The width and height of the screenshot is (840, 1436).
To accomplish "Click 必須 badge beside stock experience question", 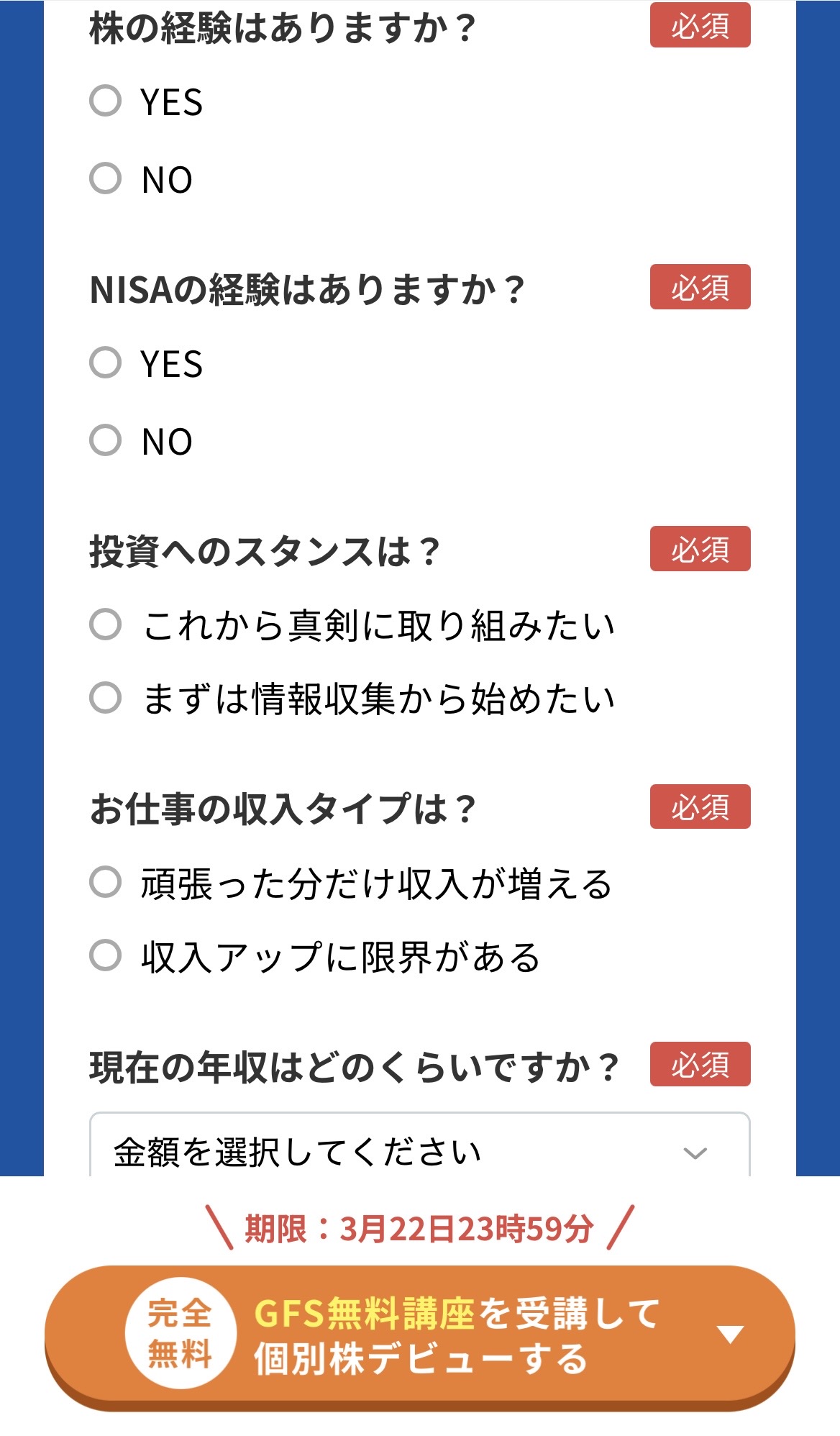I will click(700, 26).
